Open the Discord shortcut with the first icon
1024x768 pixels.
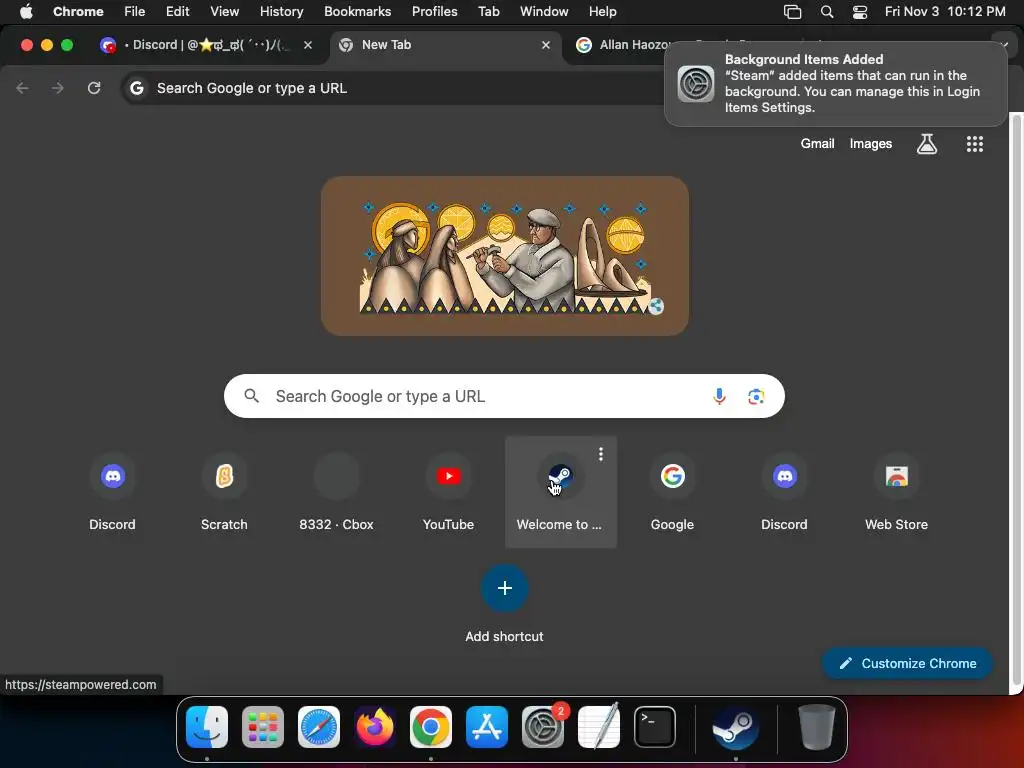tap(112, 492)
